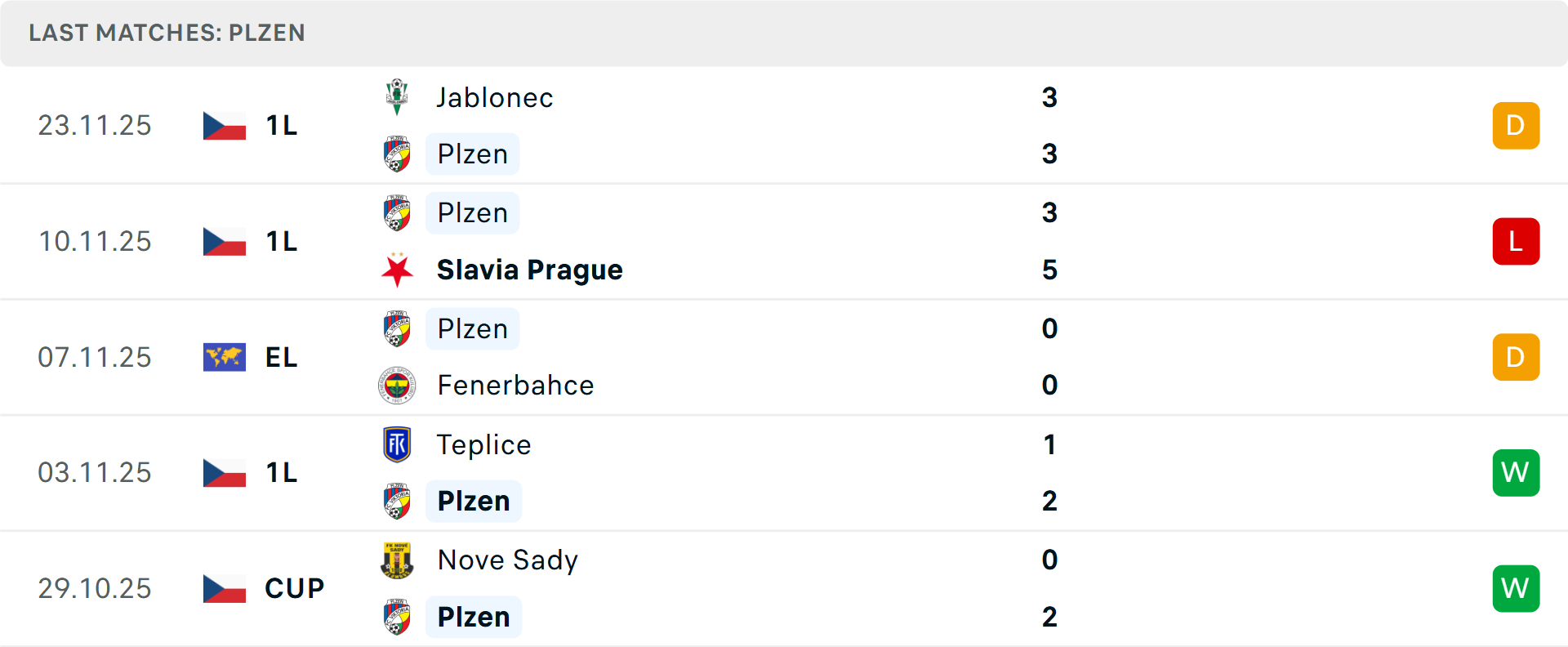The image size is (1568, 647).
Task: Click the Jablonec club crest icon
Action: [x=397, y=97]
